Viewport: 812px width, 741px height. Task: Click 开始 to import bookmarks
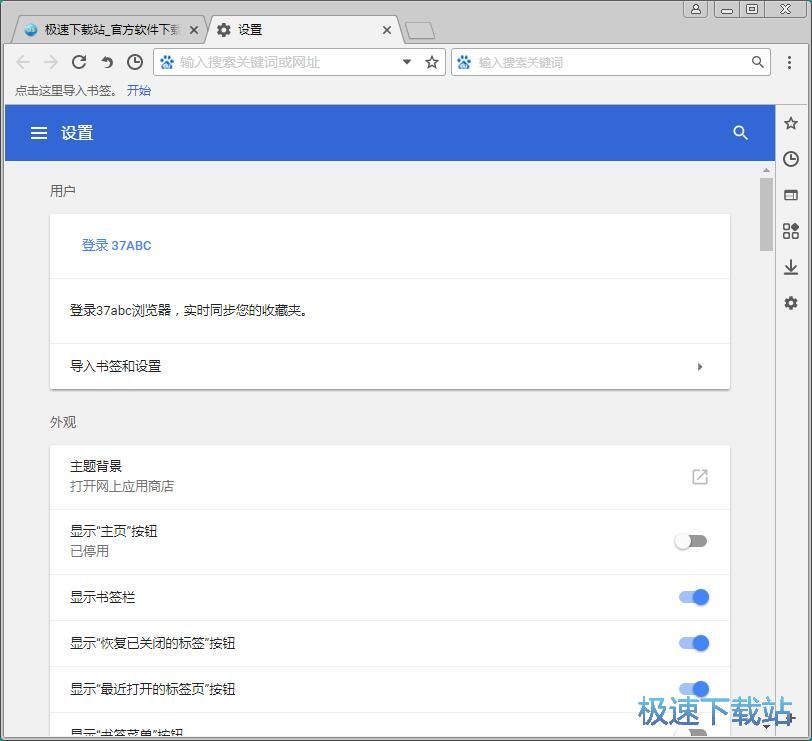(138, 90)
